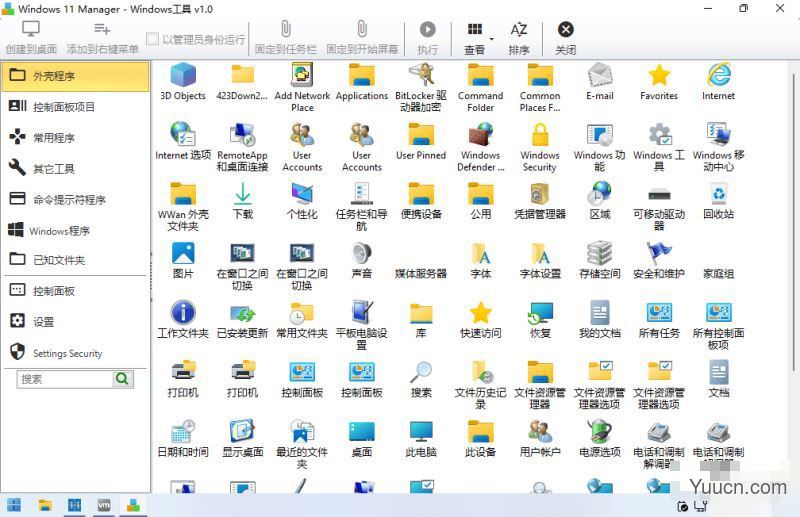Select the 电源选项 battery icon
Screen dimensions: 800x517
(599, 438)
